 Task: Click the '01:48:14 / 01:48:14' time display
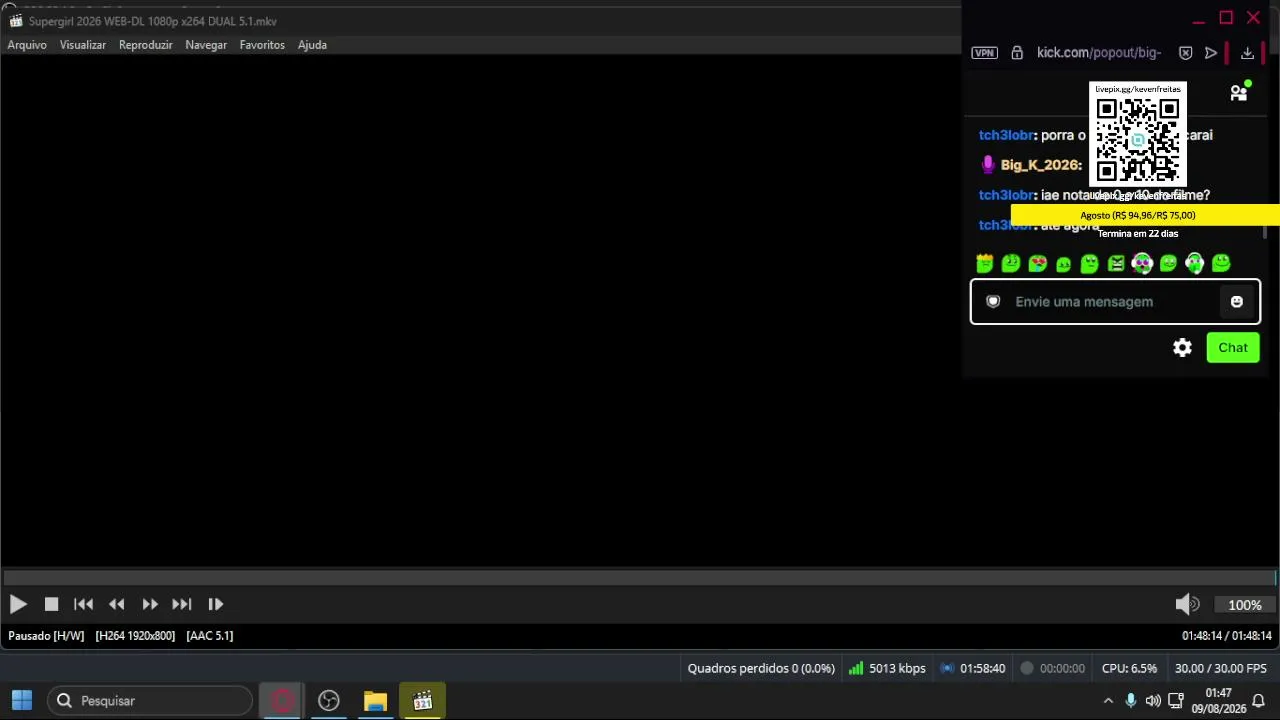pyautogui.click(x=1227, y=636)
